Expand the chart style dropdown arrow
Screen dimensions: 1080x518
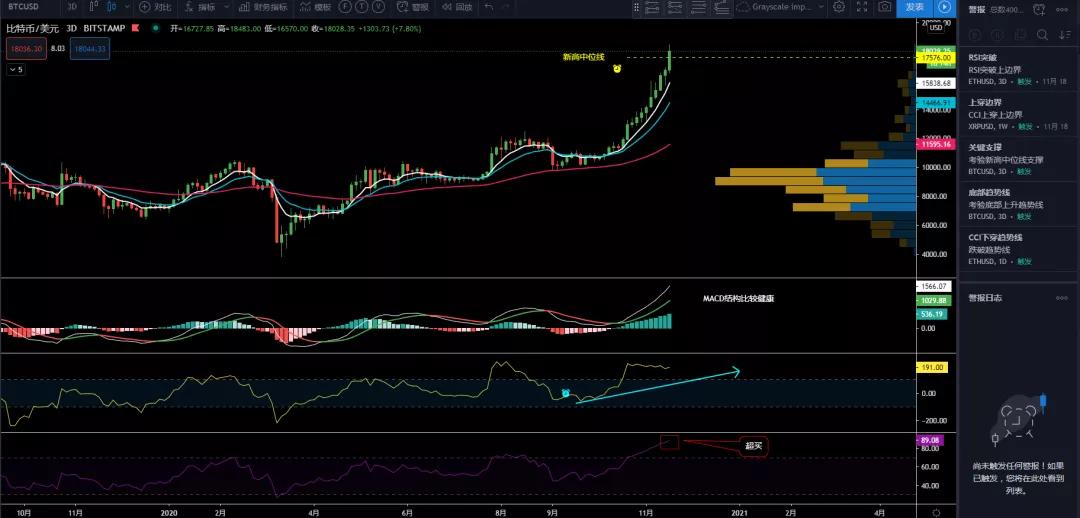click(x=126, y=7)
